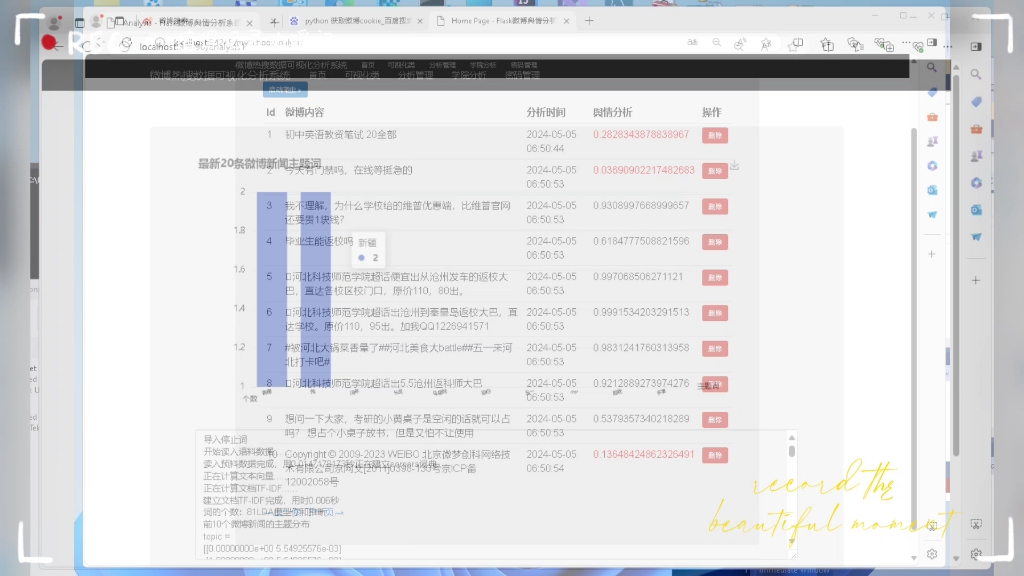1024x576 pixels.
Task: Delete row 3 entry scoring 0.9308997668999657
Action: tap(714, 206)
